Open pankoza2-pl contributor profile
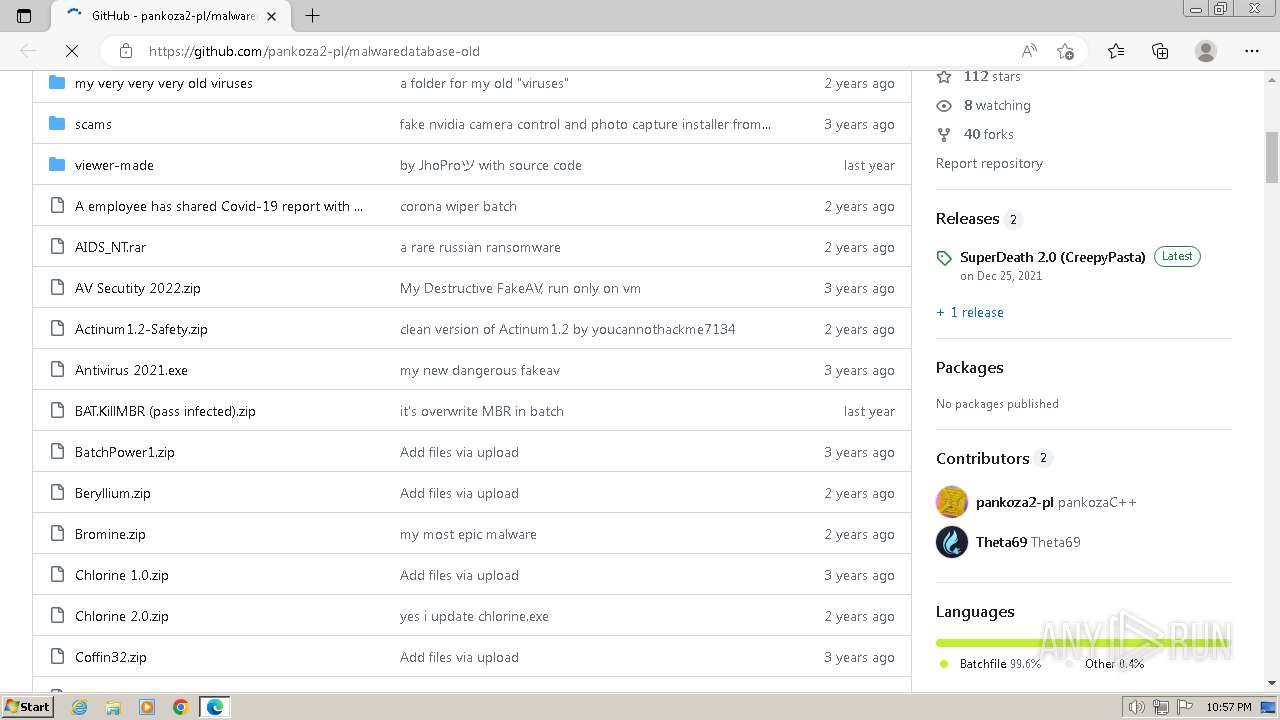The width and height of the screenshot is (1280, 720). point(1015,502)
